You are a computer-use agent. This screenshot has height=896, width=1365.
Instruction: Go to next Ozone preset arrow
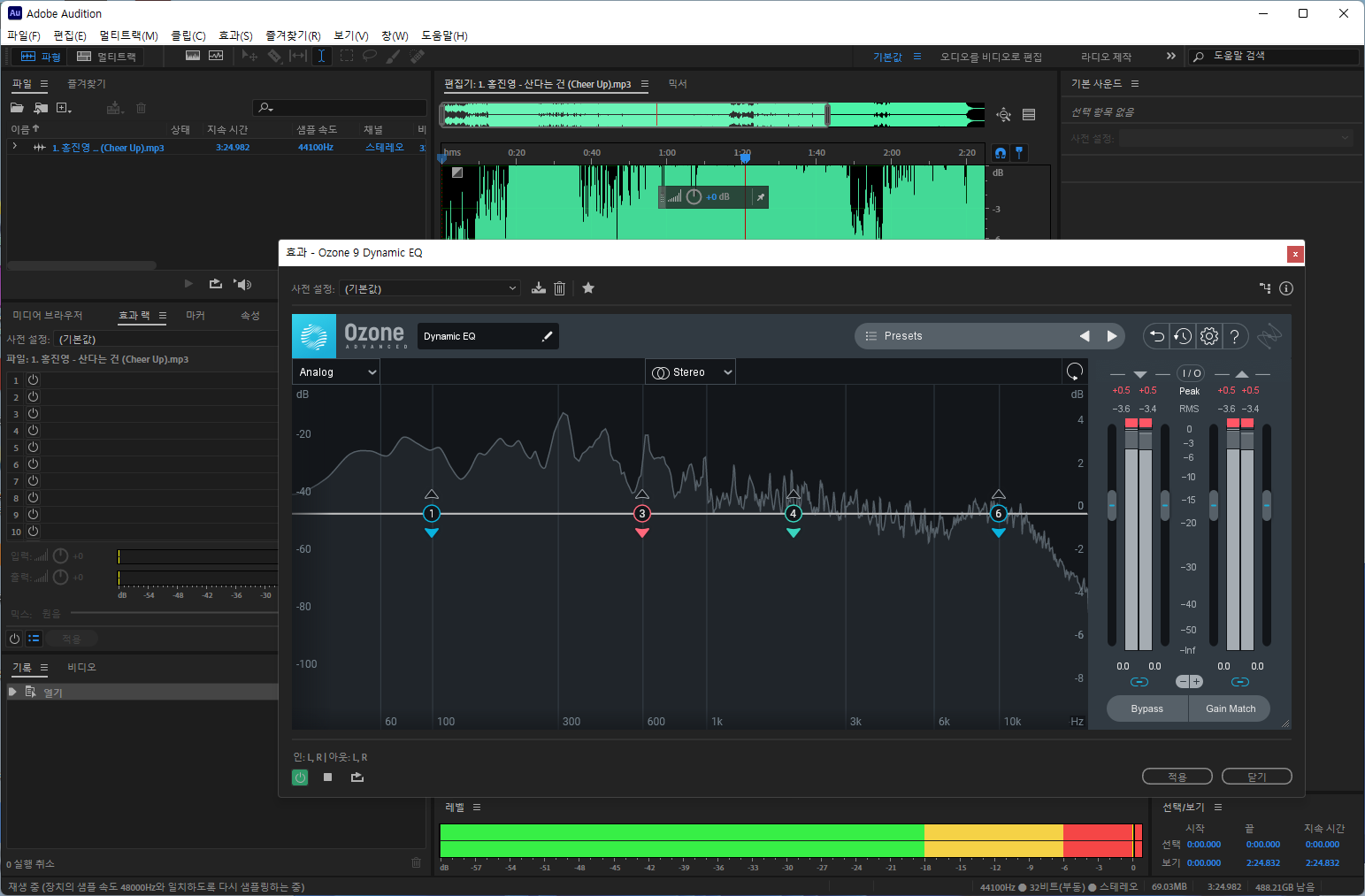coord(1112,336)
